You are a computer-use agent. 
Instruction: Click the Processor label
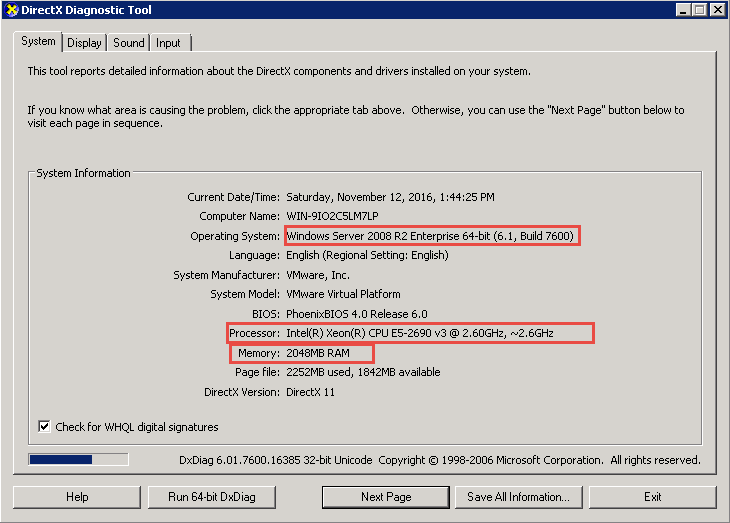click(x=254, y=333)
